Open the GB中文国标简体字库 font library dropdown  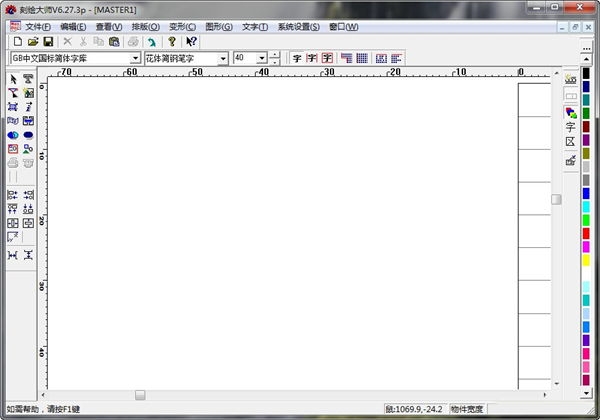click(135, 59)
